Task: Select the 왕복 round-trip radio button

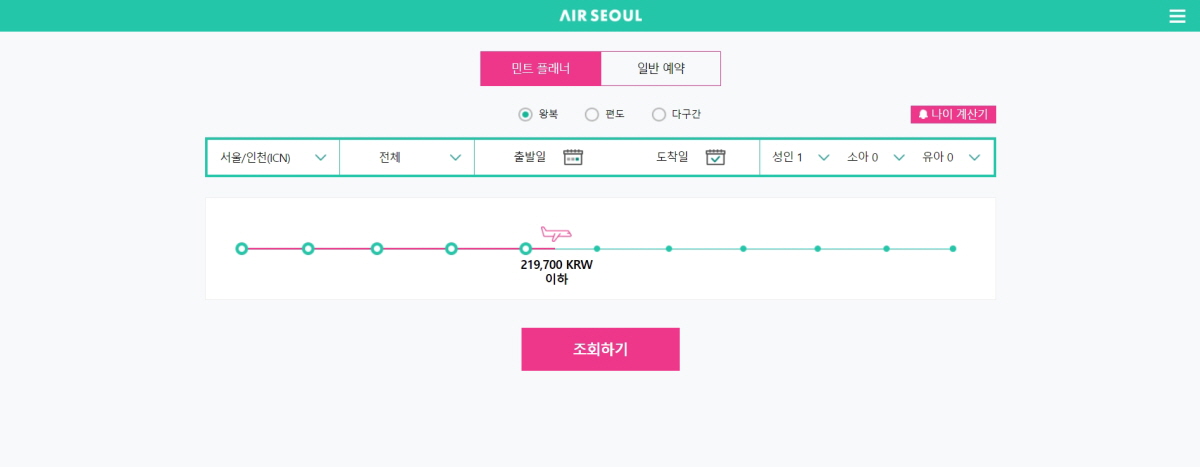Action: point(525,114)
